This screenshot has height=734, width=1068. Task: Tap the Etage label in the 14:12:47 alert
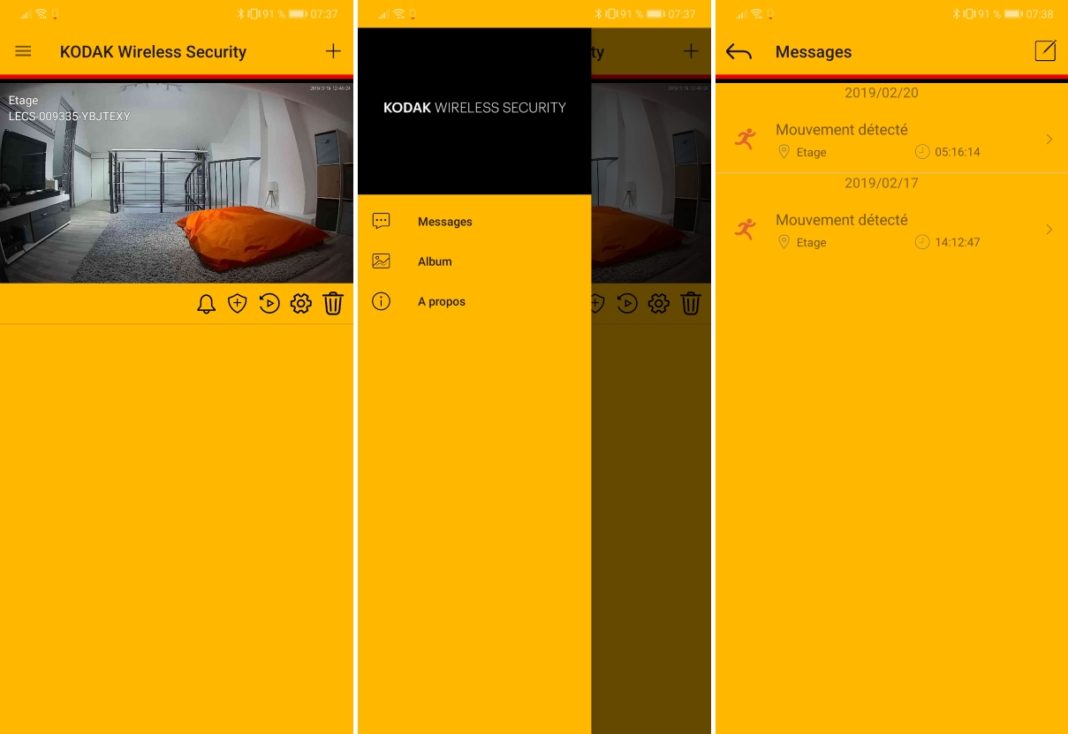pos(811,243)
